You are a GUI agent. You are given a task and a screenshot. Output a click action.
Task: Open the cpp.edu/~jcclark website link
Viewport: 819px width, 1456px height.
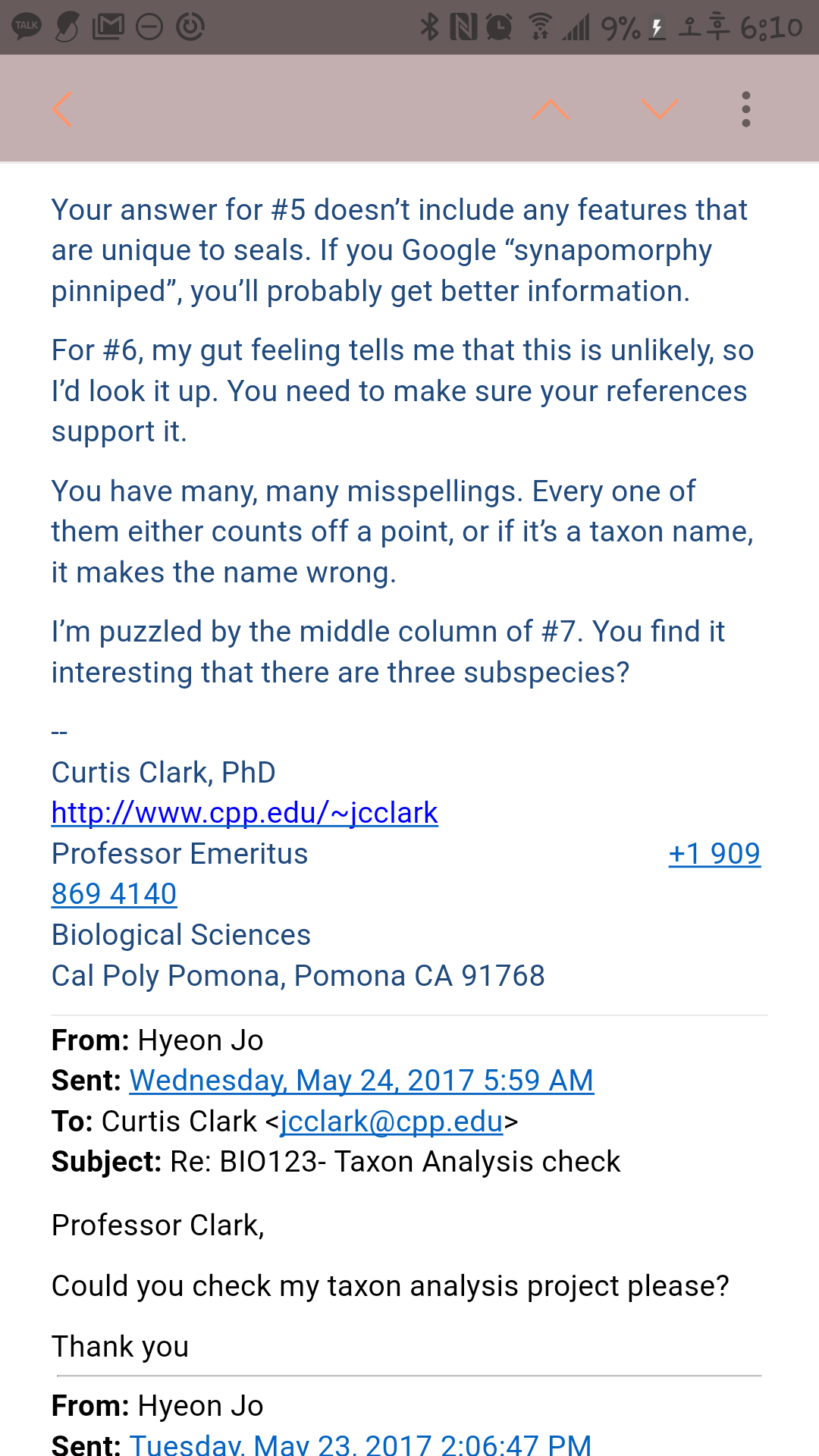coord(244,813)
